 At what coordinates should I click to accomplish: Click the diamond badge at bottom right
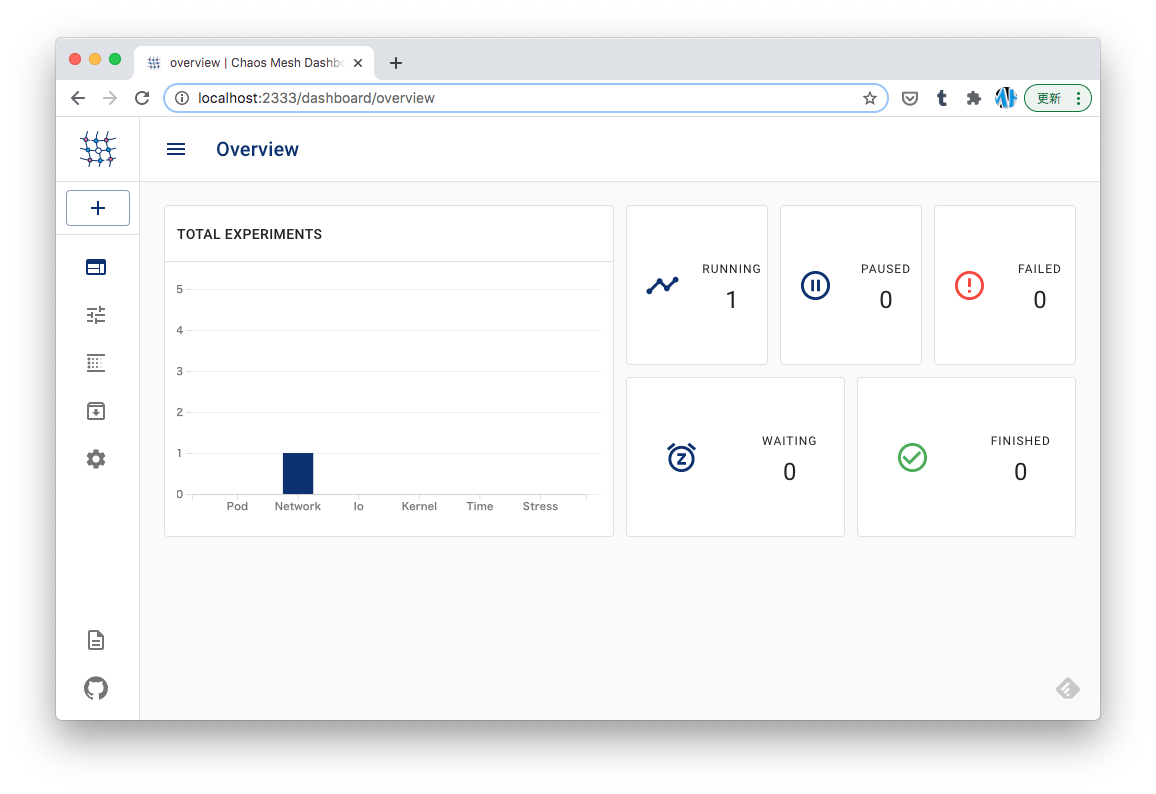1068,689
